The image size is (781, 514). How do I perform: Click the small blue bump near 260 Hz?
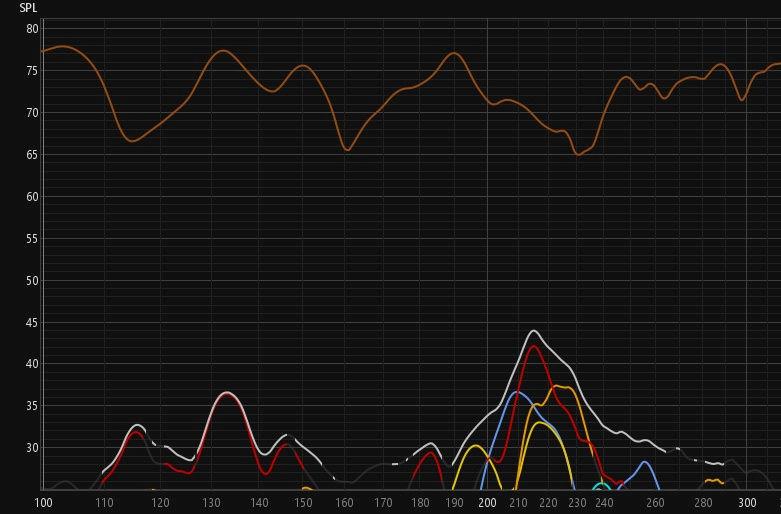pyautogui.click(x=646, y=463)
